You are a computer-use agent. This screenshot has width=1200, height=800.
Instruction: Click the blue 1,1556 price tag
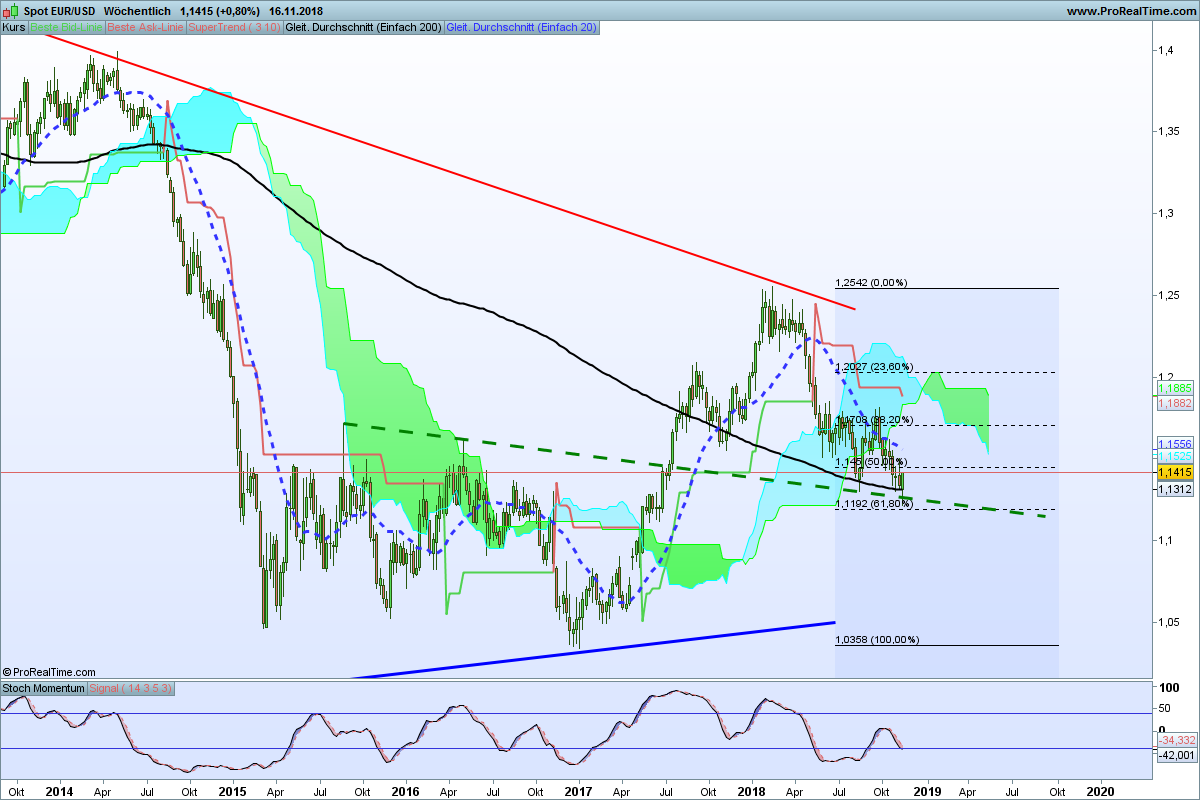click(1173, 442)
